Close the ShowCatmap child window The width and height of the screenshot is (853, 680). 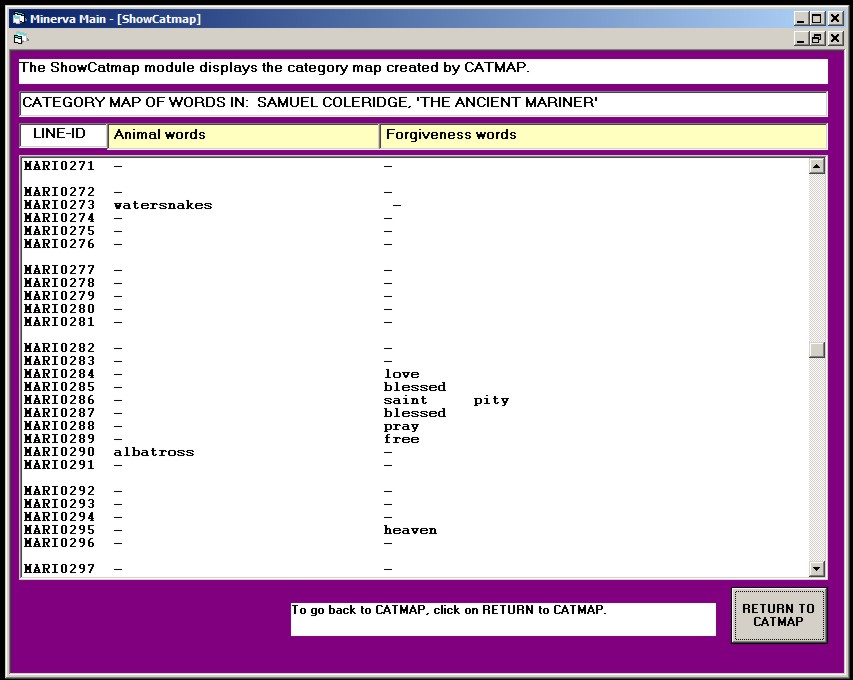(834, 38)
